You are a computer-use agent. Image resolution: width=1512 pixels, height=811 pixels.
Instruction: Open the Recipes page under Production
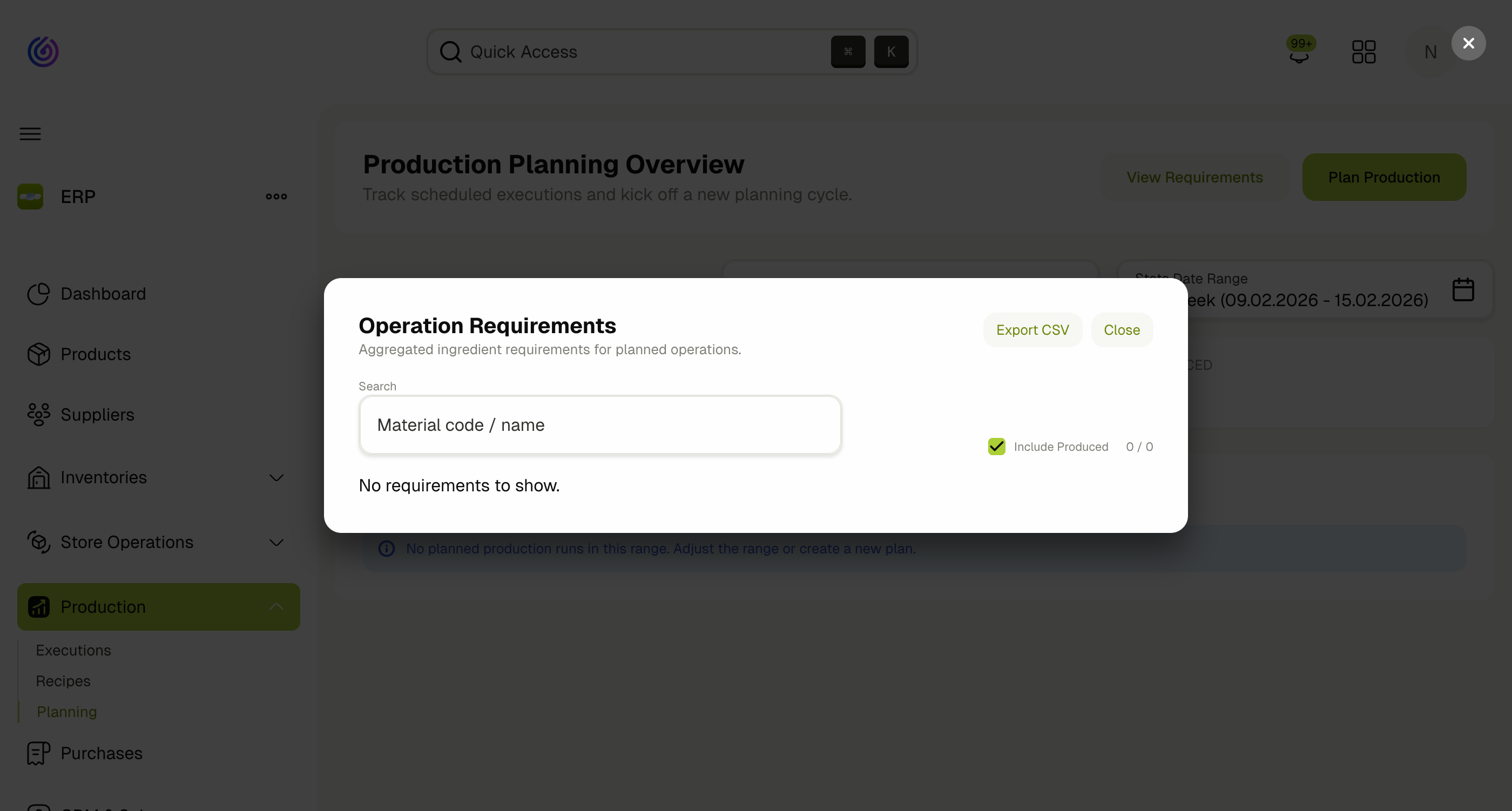point(63,681)
